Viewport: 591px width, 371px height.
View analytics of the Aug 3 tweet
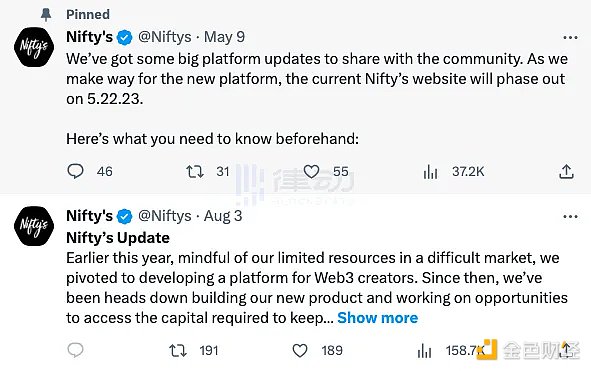pyautogui.click(x=424, y=351)
